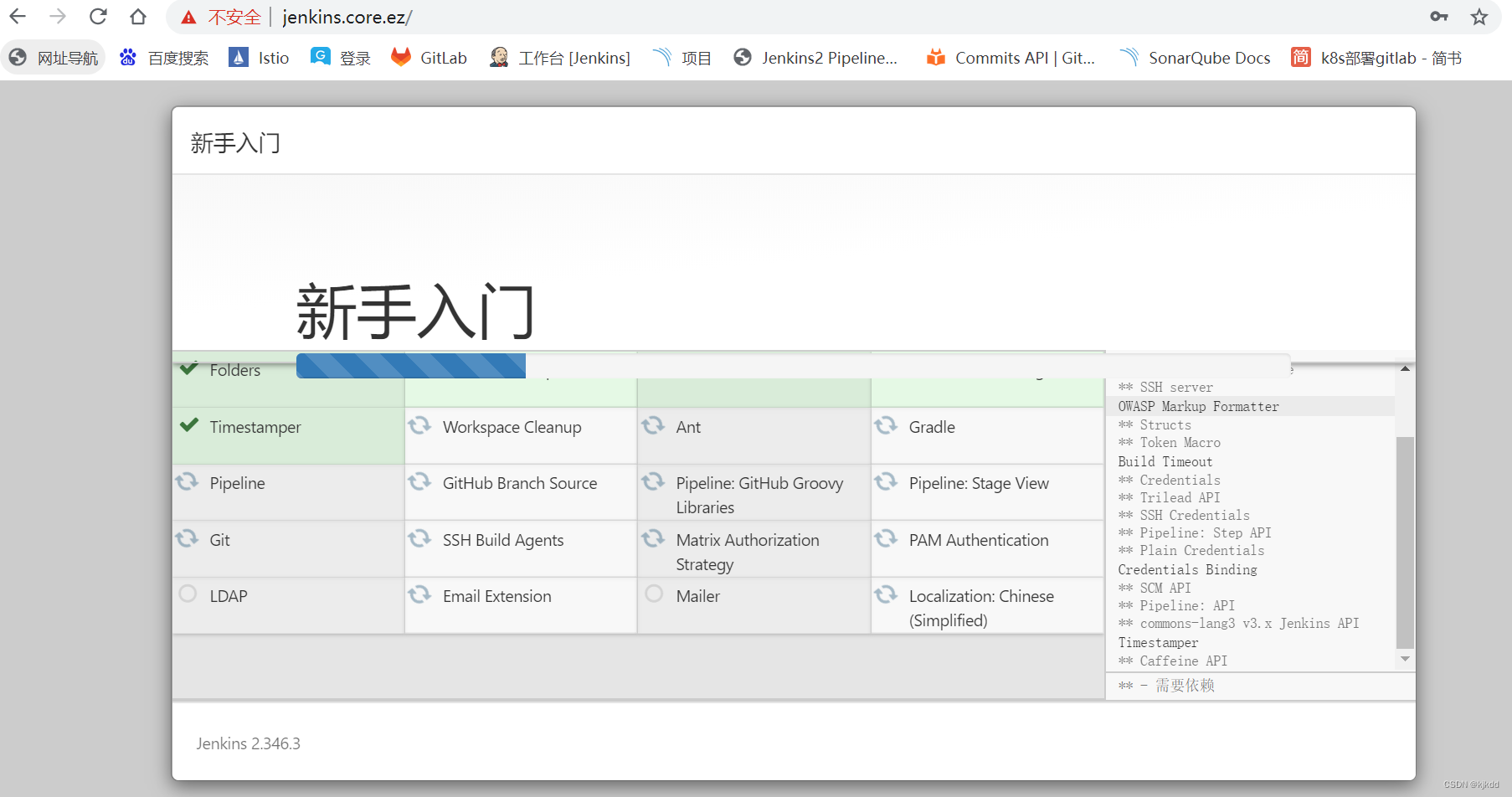
Task: Click the Pipeline: GitHub Groovy Libraries spinner
Action: (653, 481)
